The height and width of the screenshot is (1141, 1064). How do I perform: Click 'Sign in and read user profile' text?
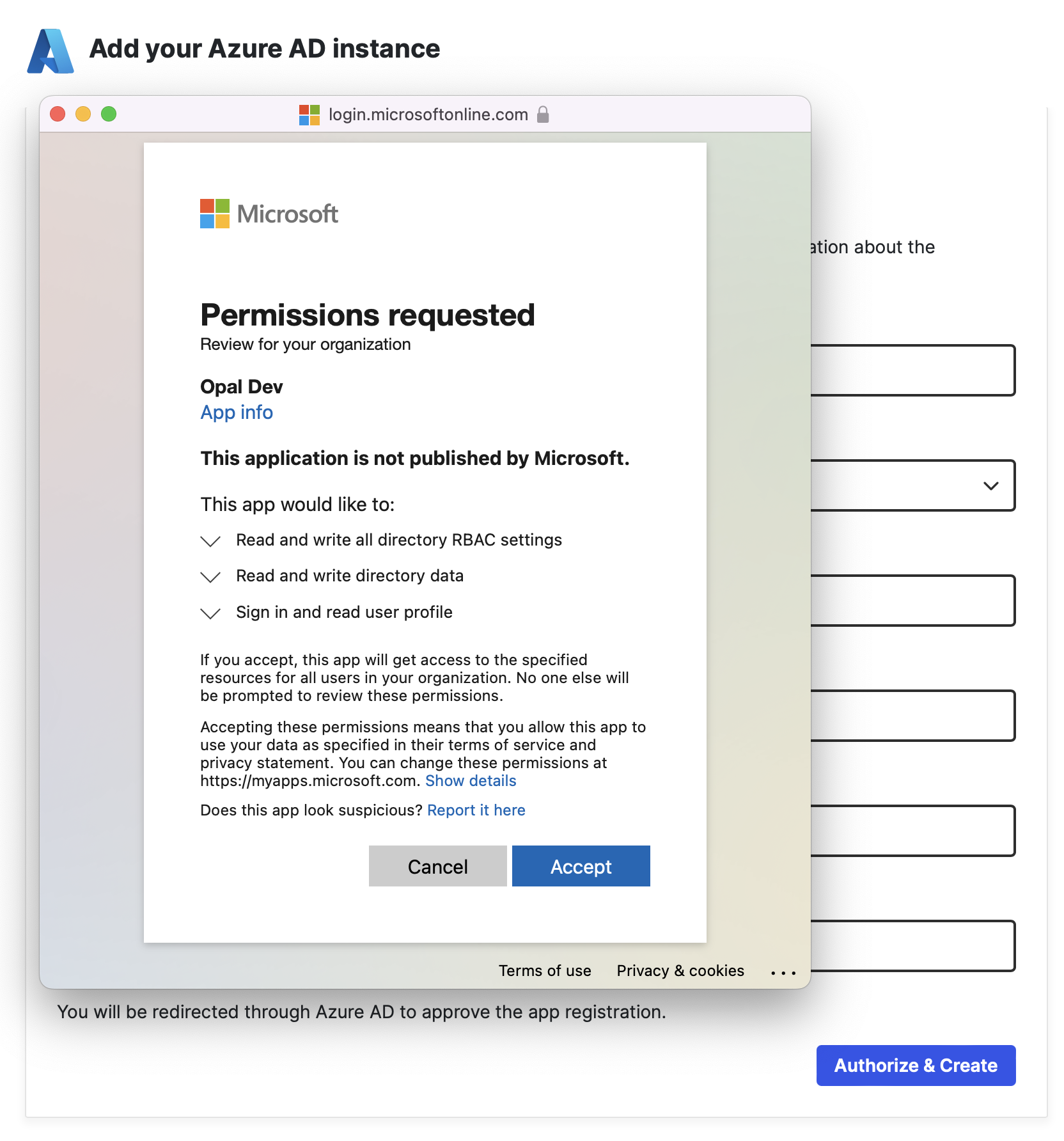pos(344,613)
